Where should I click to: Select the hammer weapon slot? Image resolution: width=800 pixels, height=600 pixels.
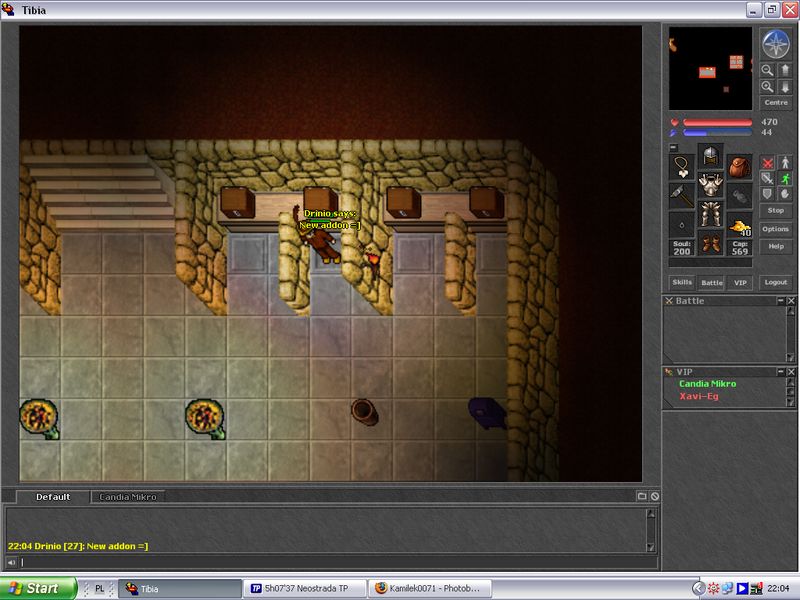coord(682,195)
